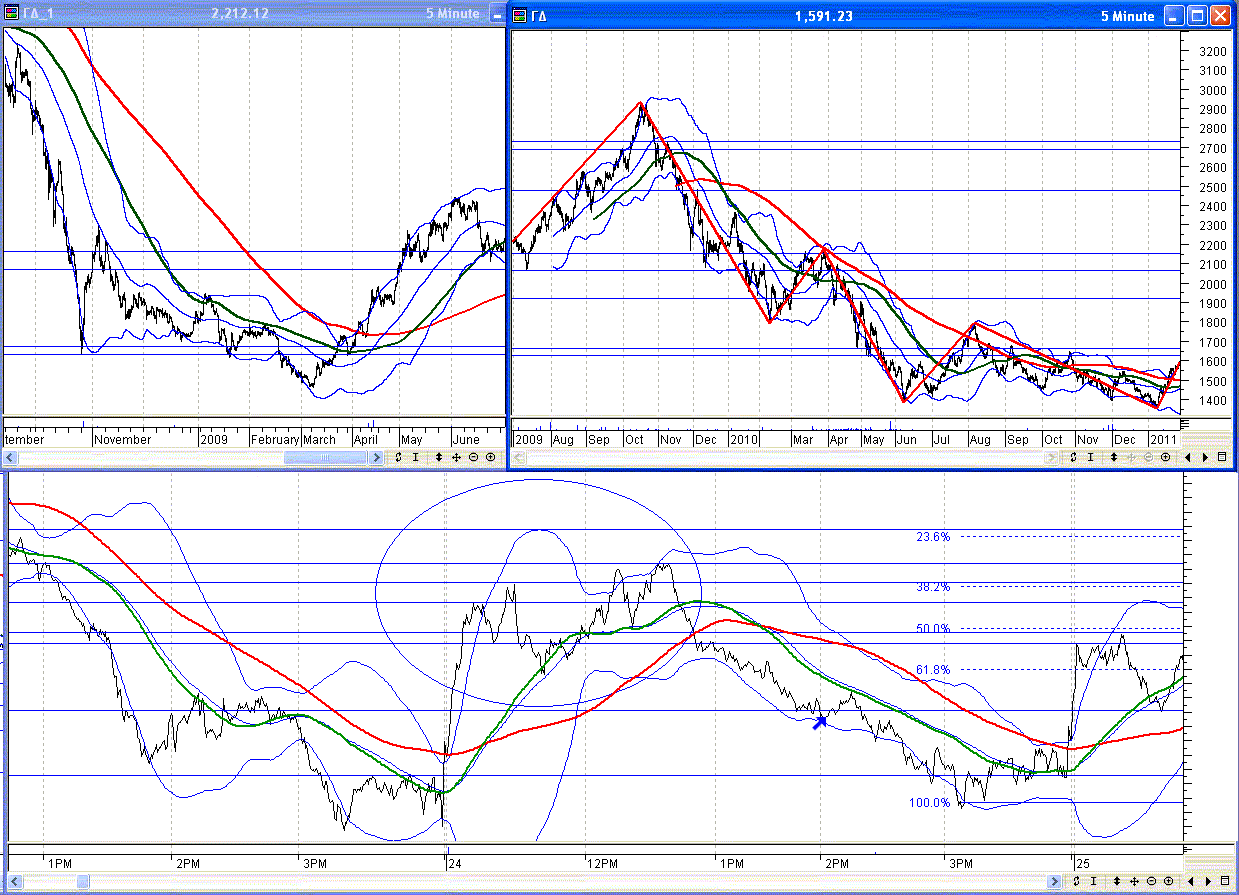This screenshot has height=895, width=1239.
Task: Zoom in using the ΓΔ chart toolbar icon
Action: click(1166, 457)
